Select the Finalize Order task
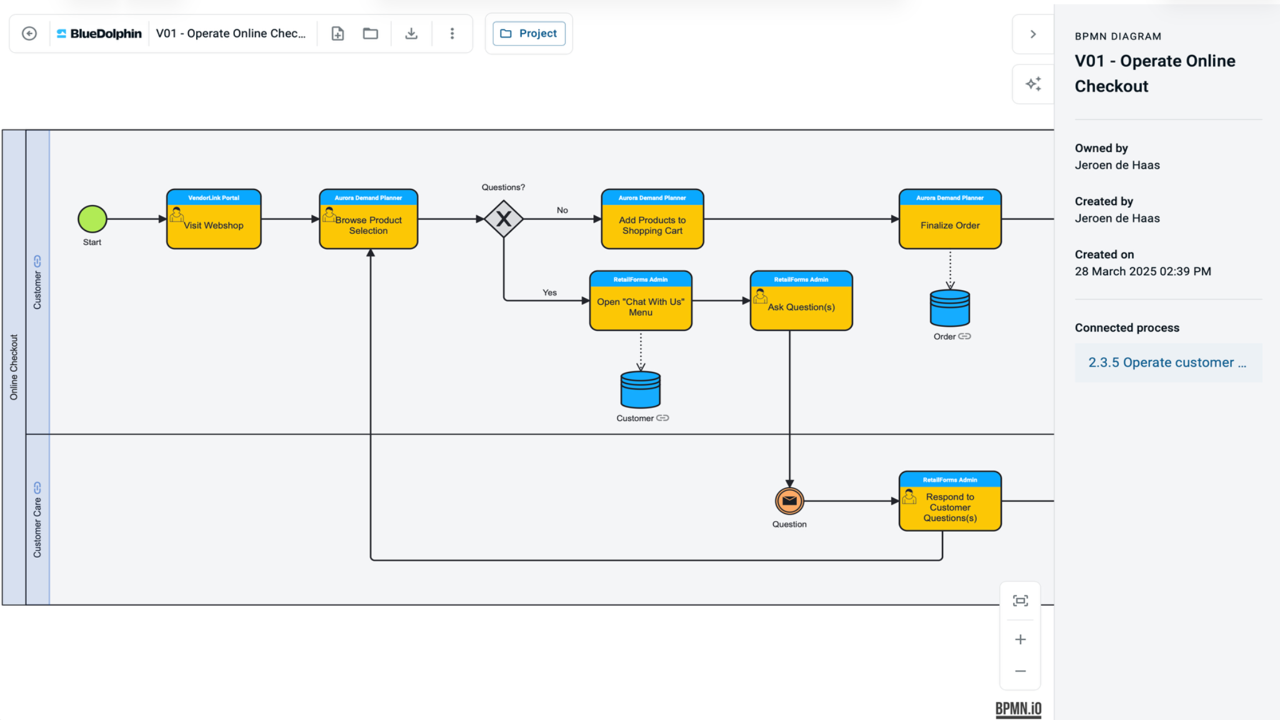Image resolution: width=1280 pixels, height=720 pixels. tap(950, 219)
